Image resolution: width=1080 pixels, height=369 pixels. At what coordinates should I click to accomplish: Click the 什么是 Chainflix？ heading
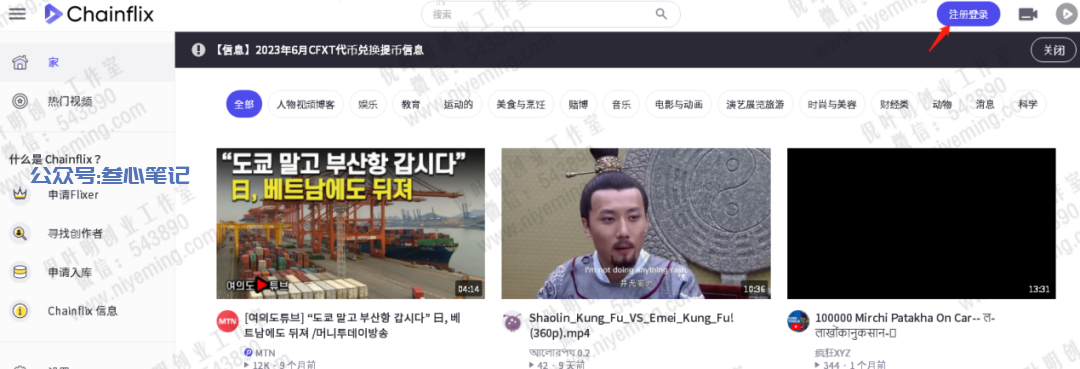tap(55, 159)
